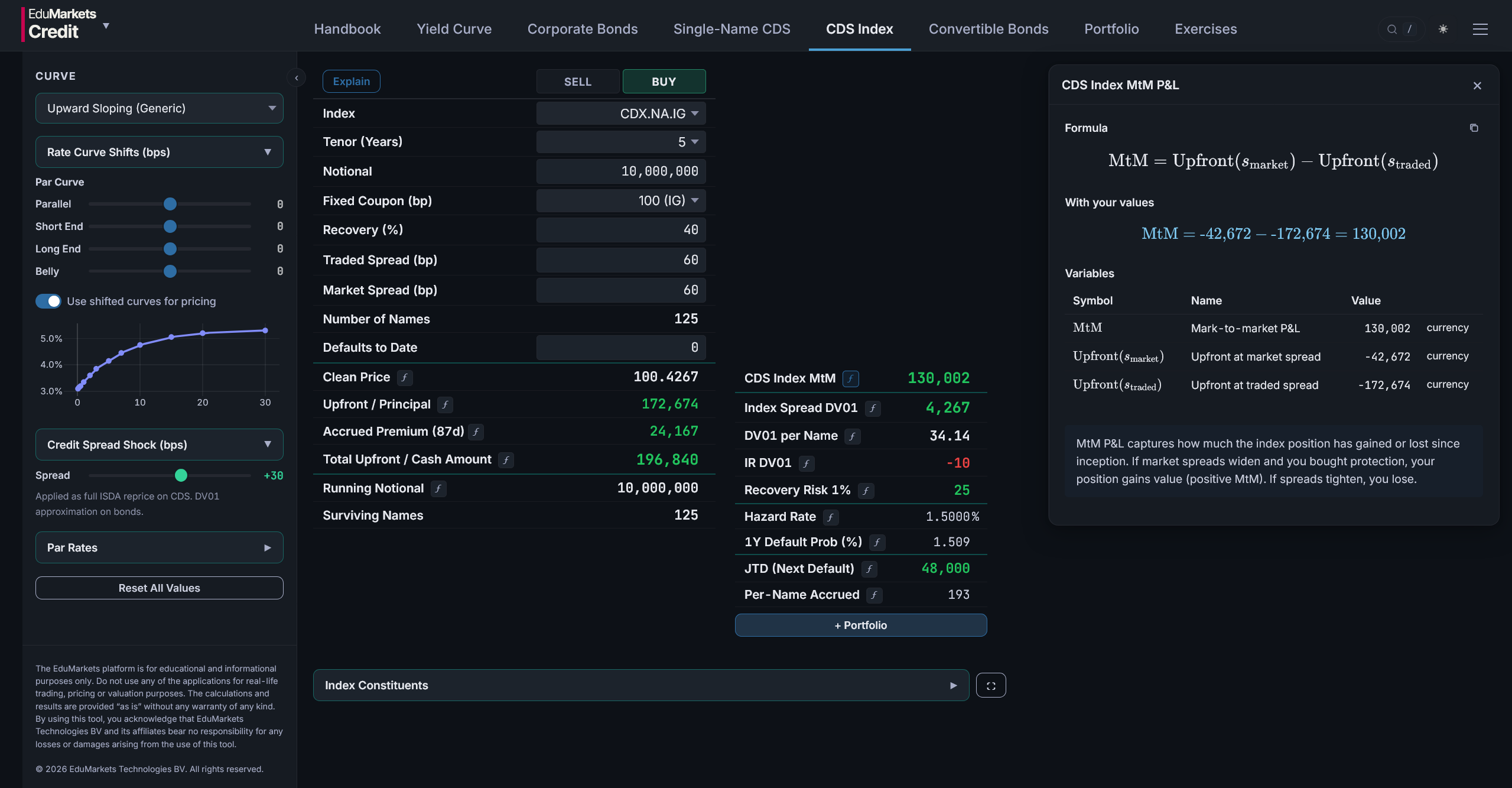
Task: Click the Defaults to Date field
Action: [x=621, y=348]
